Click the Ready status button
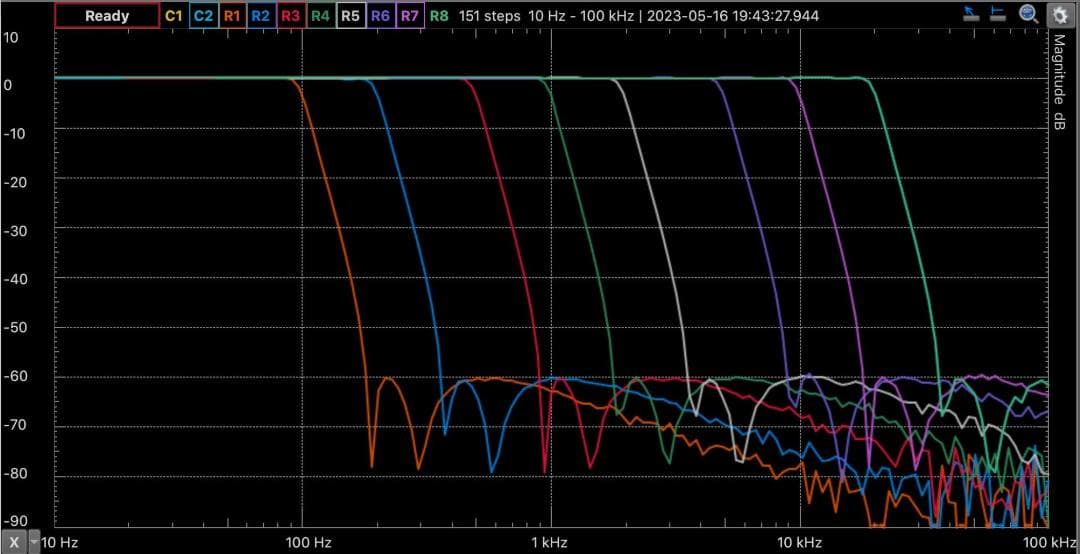The height and width of the screenshot is (554, 1080). 107,16
